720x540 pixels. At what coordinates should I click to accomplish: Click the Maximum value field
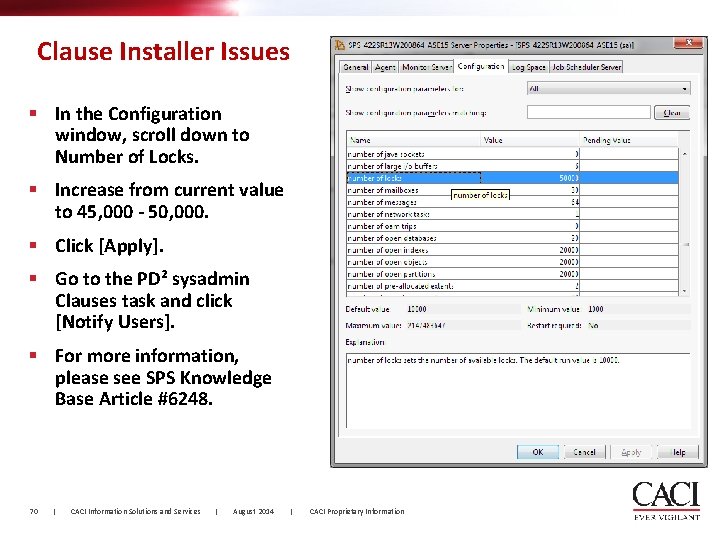pyautogui.click(x=463, y=325)
